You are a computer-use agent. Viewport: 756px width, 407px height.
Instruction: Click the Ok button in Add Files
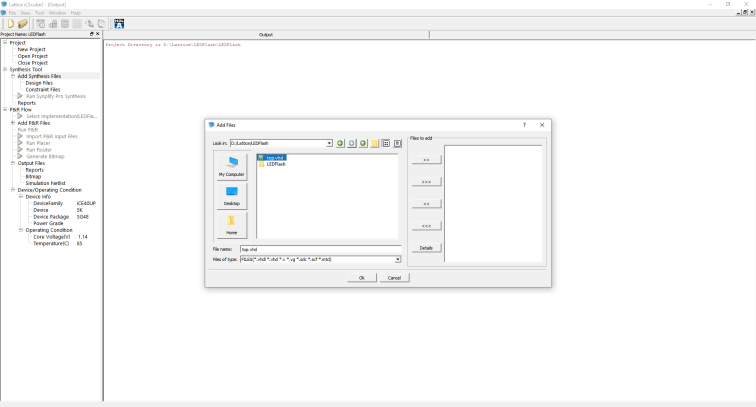(361, 277)
